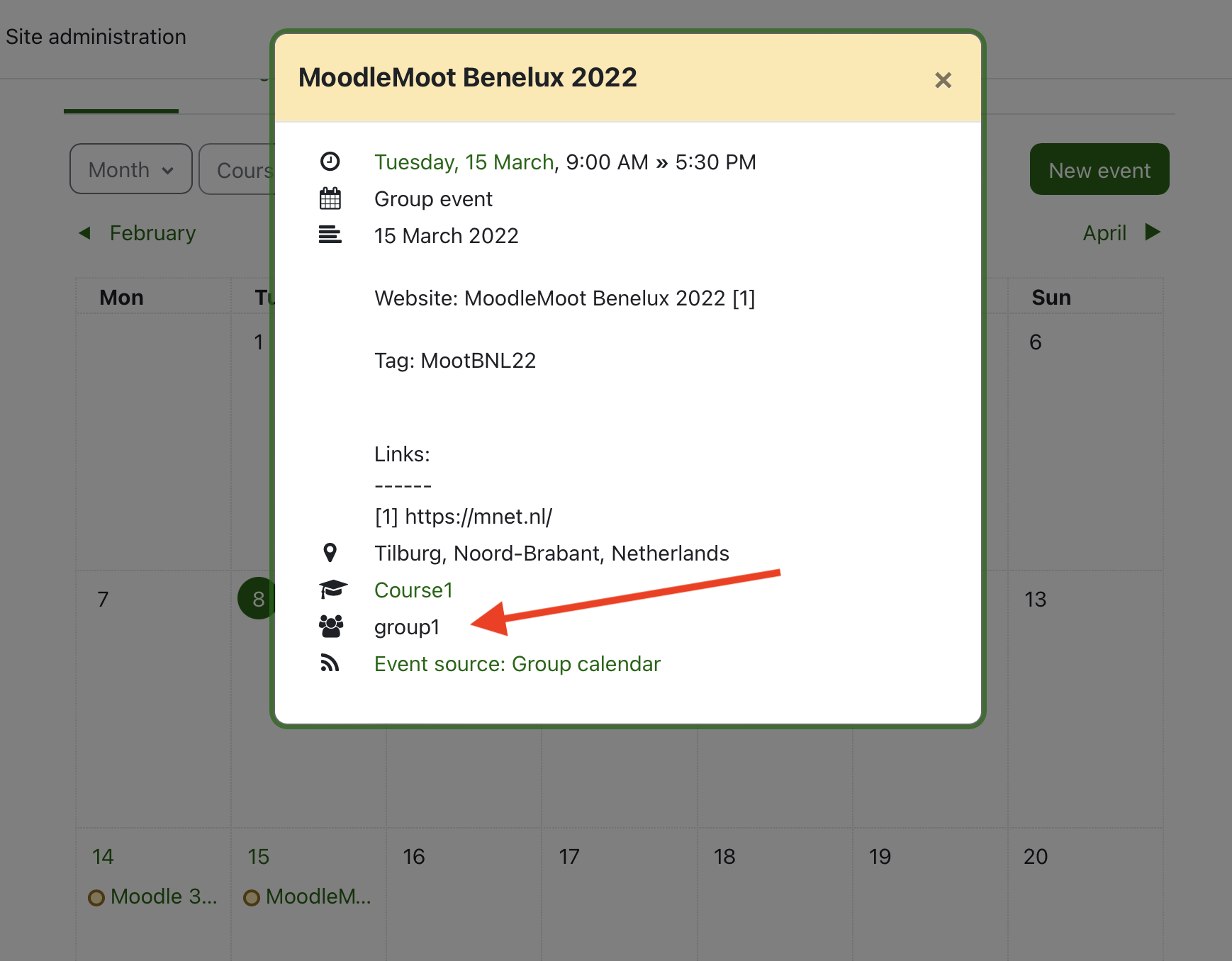The width and height of the screenshot is (1232, 961).
Task: Open the Month view dropdown
Action: pyautogui.click(x=131, y=169)
